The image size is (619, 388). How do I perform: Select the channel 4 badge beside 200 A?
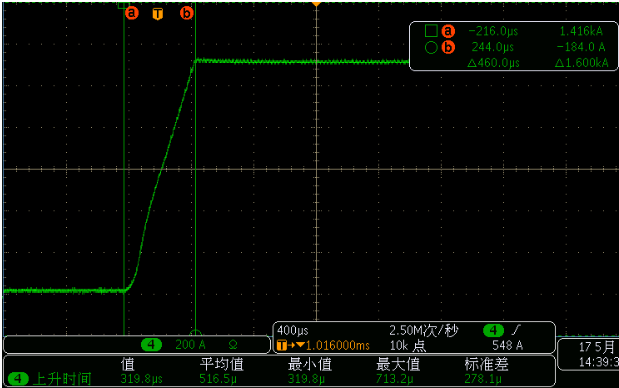pos(151,345)
